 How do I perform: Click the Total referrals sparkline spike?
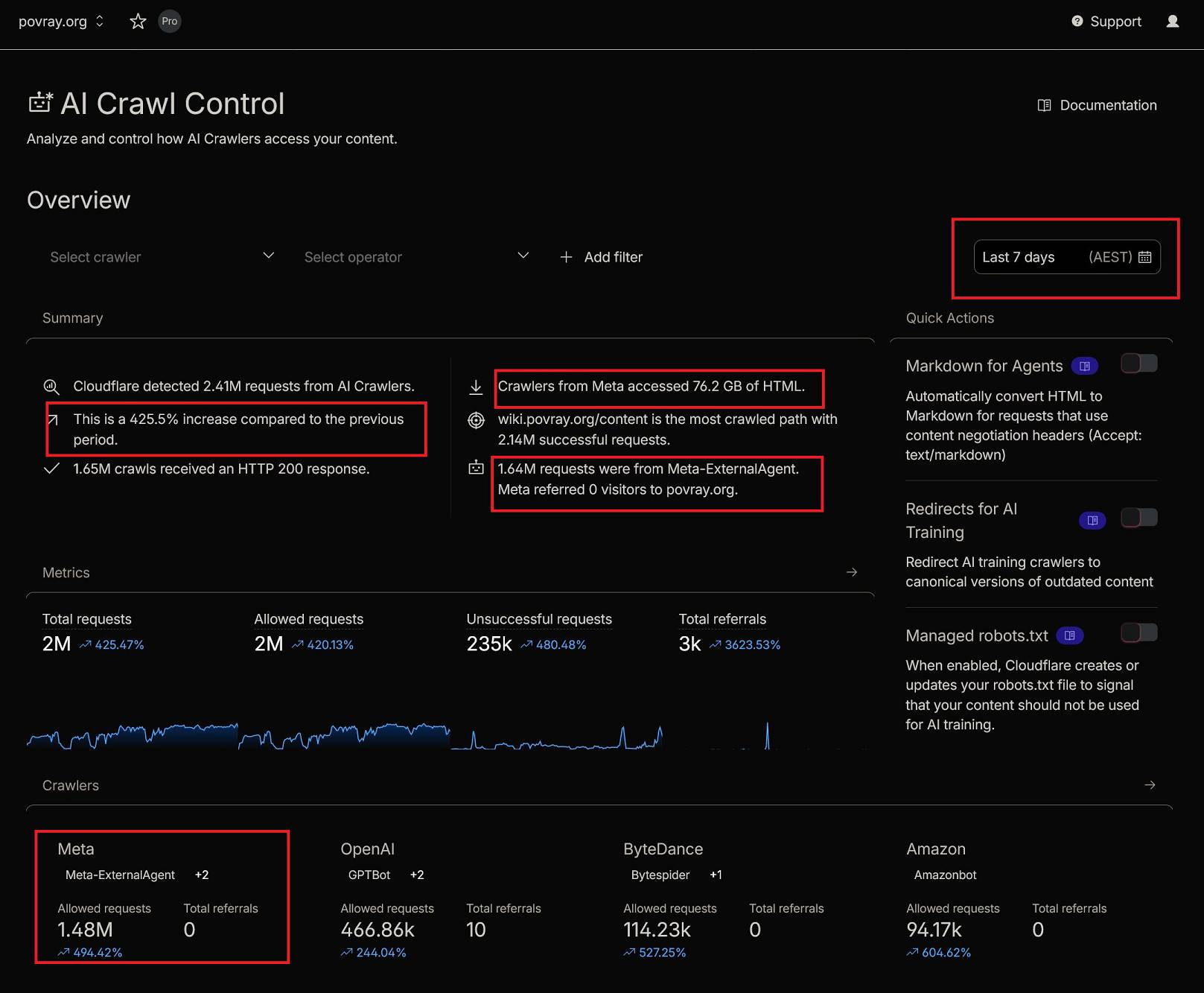coord(768,735)
